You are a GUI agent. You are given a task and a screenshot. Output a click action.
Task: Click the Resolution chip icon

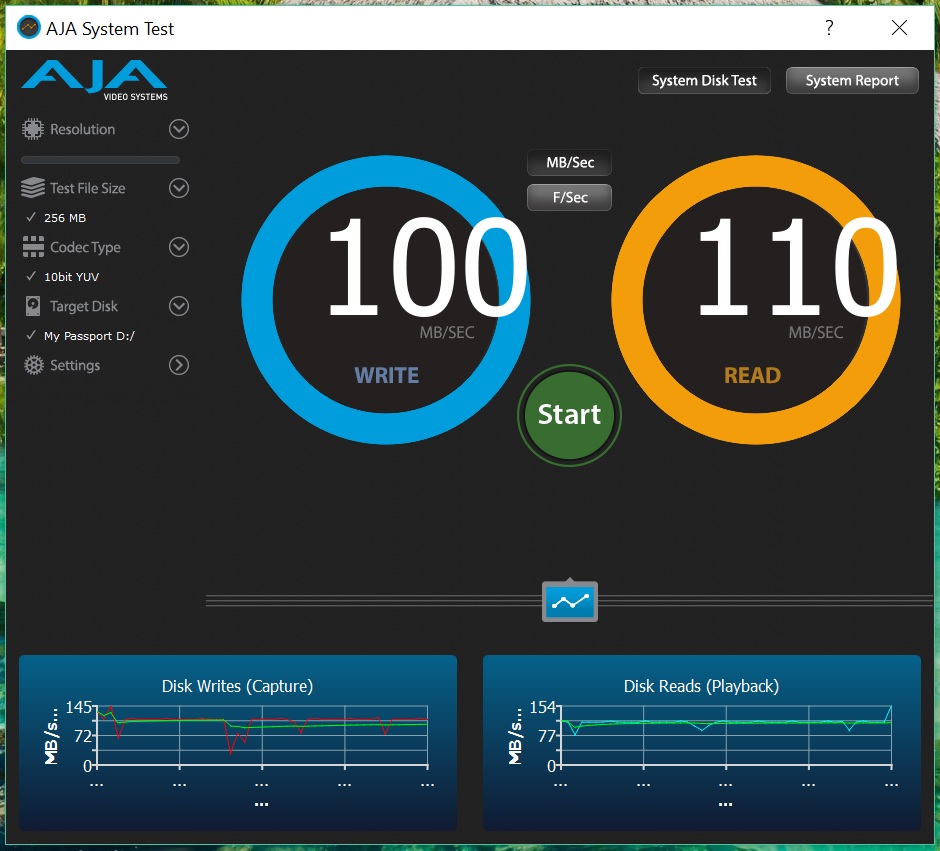[x=33, y=129]
